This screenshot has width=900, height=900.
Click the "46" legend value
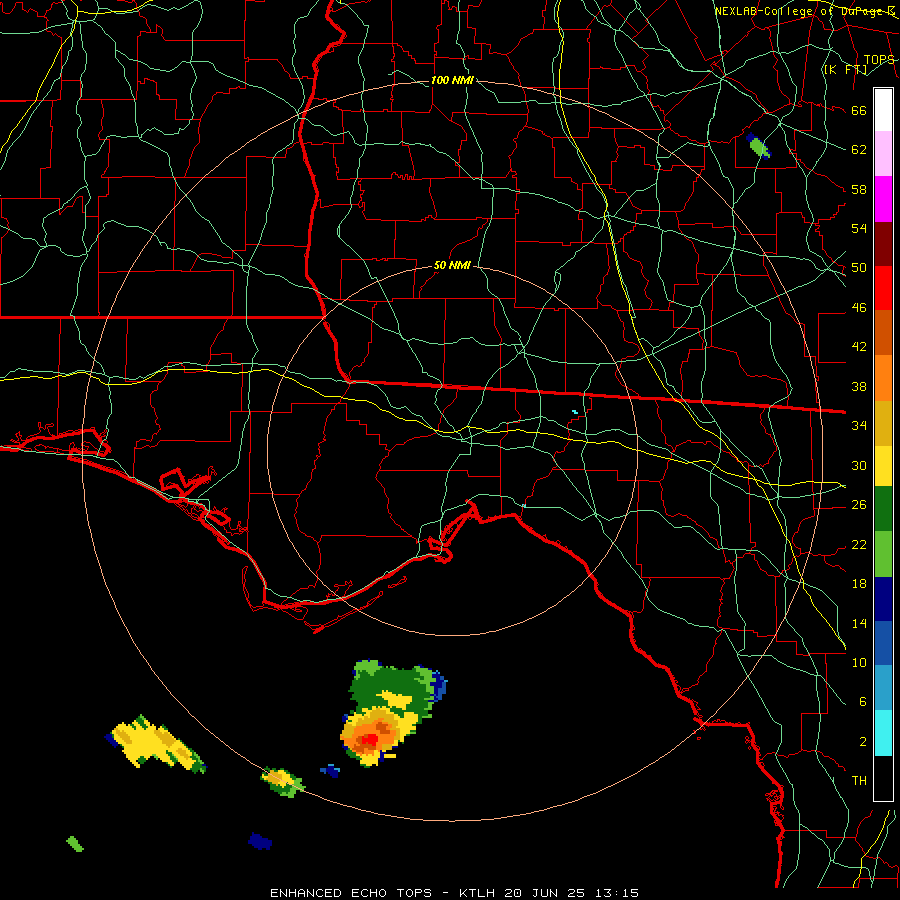pyautogui.click(x=859, y=308)
